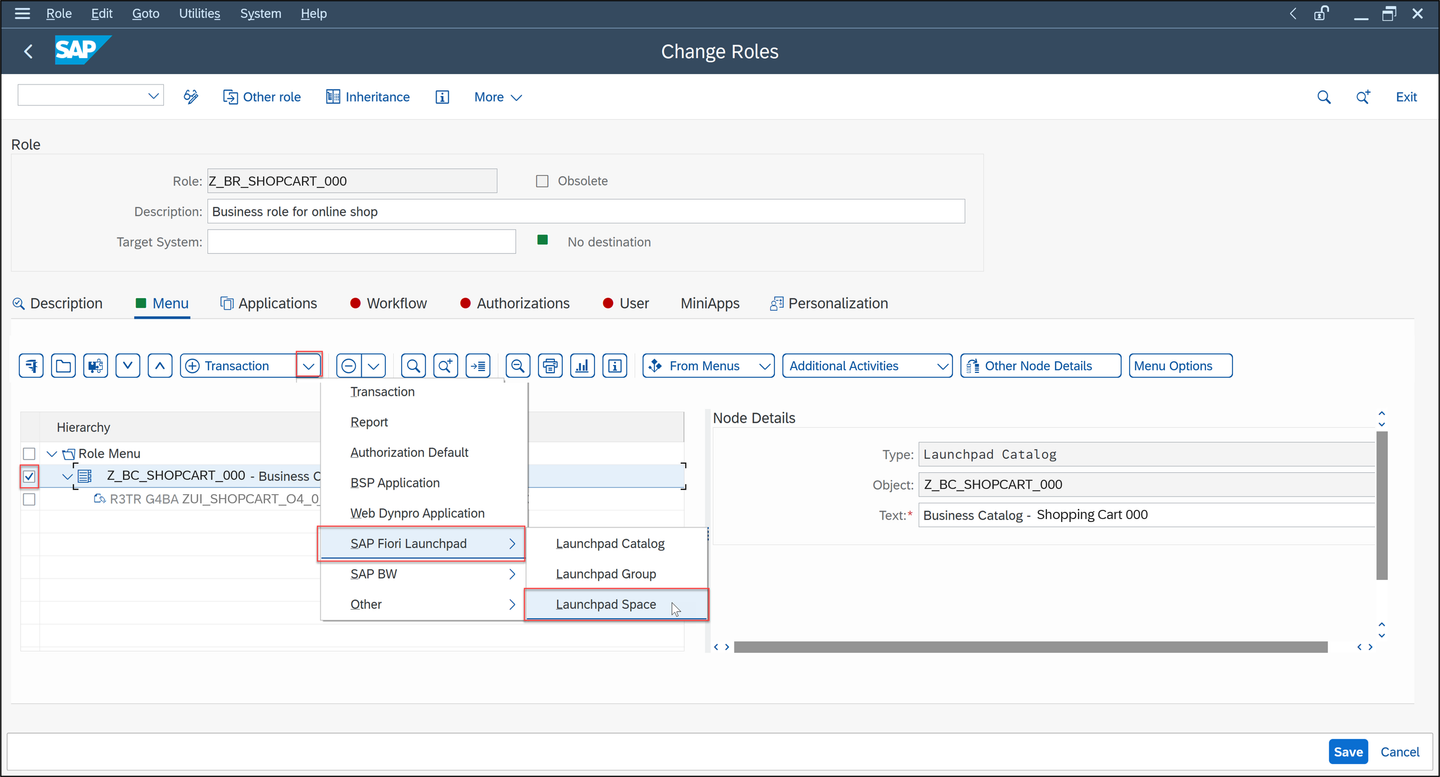Viewport: 1440px width, 777px height.
Task: Click the Other Node Details button
Action: click(1039, 366)
